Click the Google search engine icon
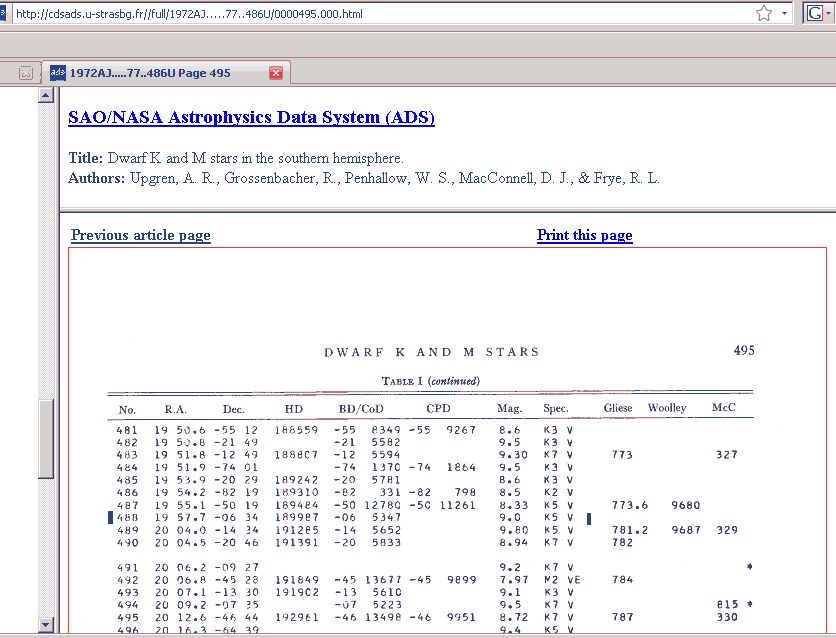 815,13
